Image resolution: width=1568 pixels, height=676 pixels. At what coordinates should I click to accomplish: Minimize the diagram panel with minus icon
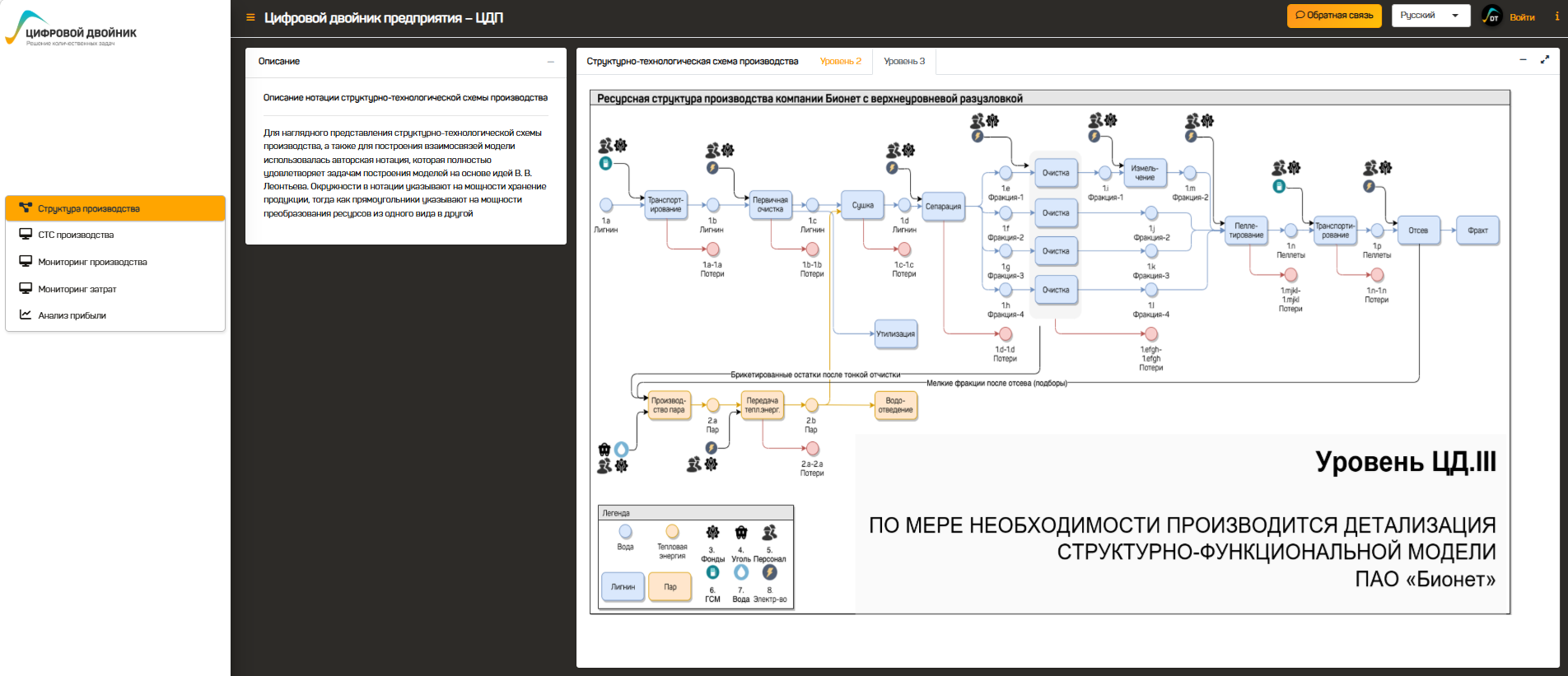tap(1523, 60)
